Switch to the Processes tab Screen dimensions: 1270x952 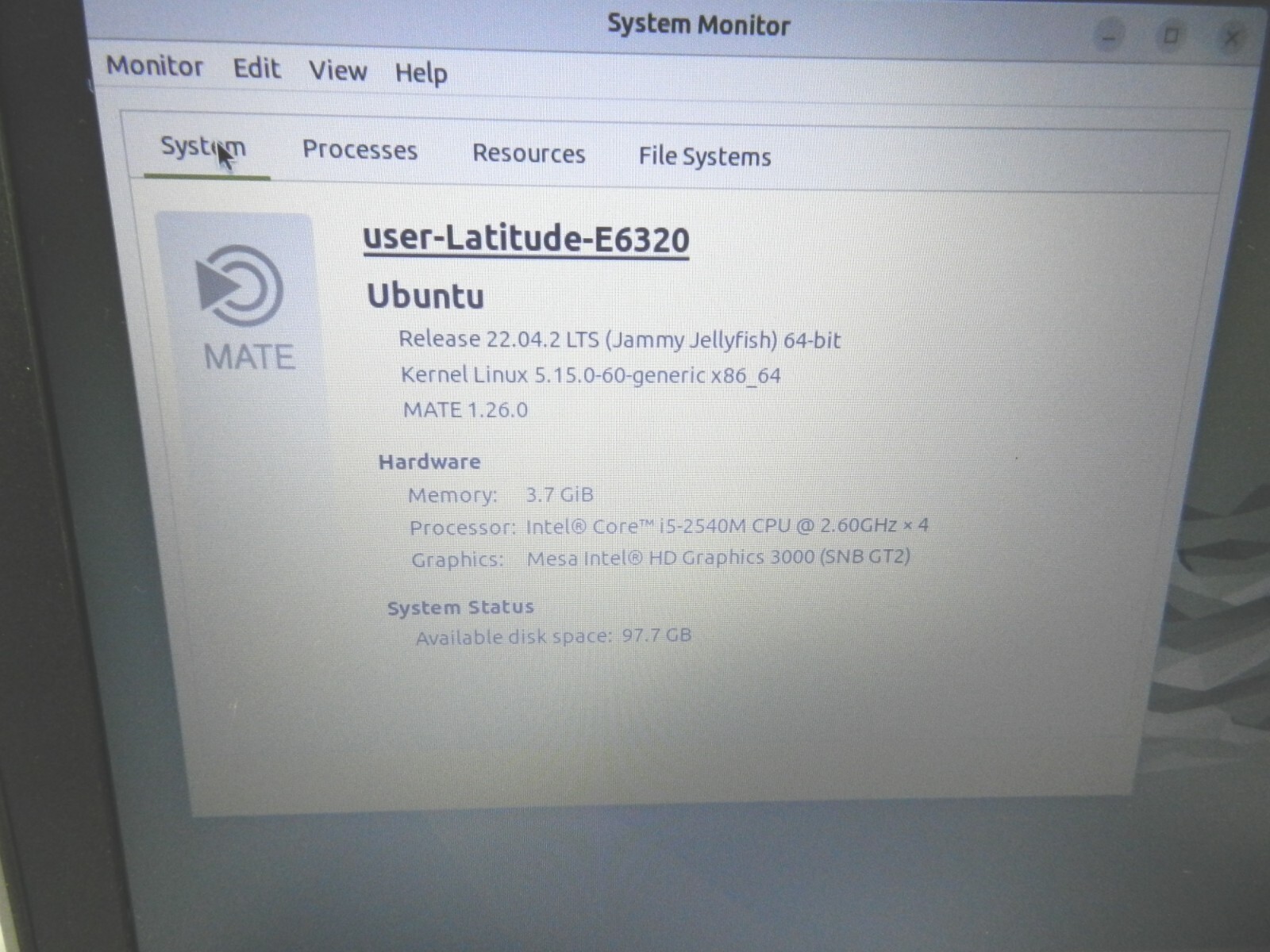tap(360, 150)
